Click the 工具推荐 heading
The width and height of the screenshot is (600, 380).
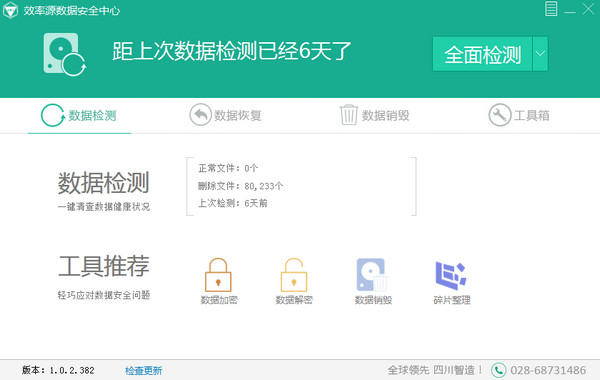(104, 266)
